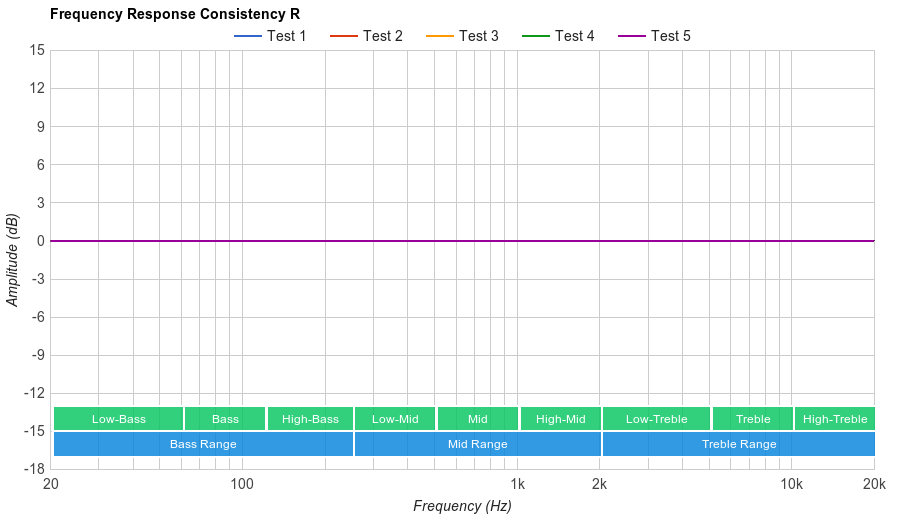900x520 pixels.
Task: Click the High-Bass band block
Action: tap(310, 419)
